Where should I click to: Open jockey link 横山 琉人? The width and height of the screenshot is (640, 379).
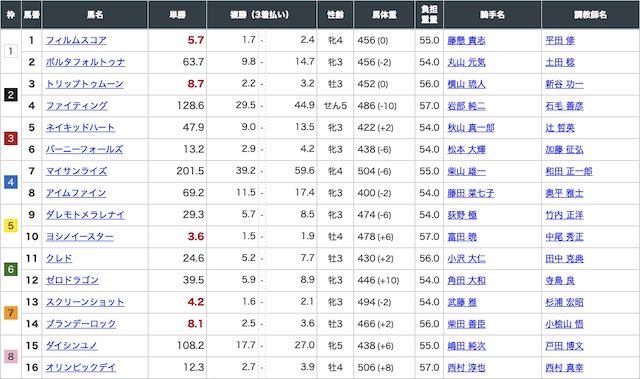click(467, 84)
